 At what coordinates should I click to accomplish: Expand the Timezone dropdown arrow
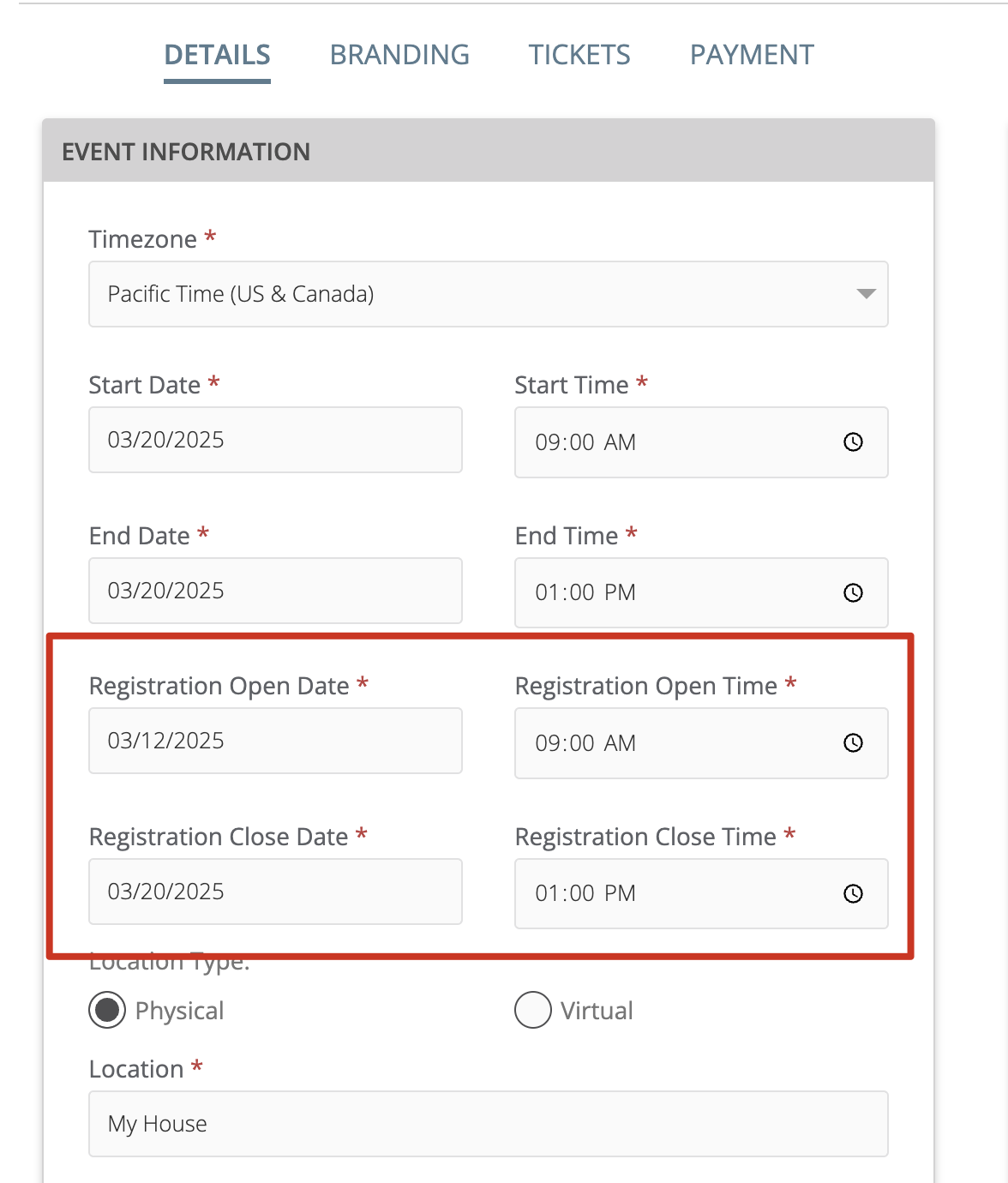point(866,294)
